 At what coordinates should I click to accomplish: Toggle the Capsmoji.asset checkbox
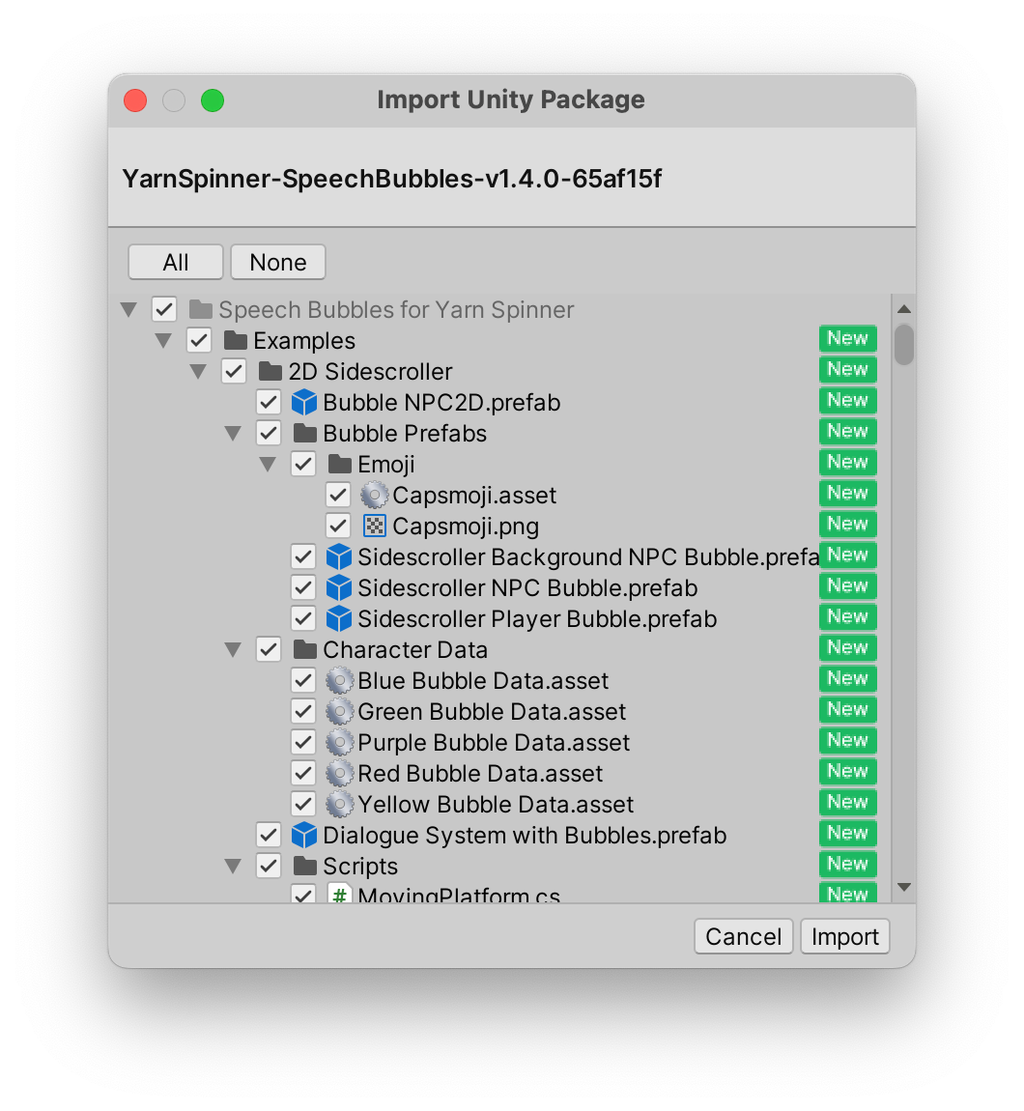click(338, 495)
